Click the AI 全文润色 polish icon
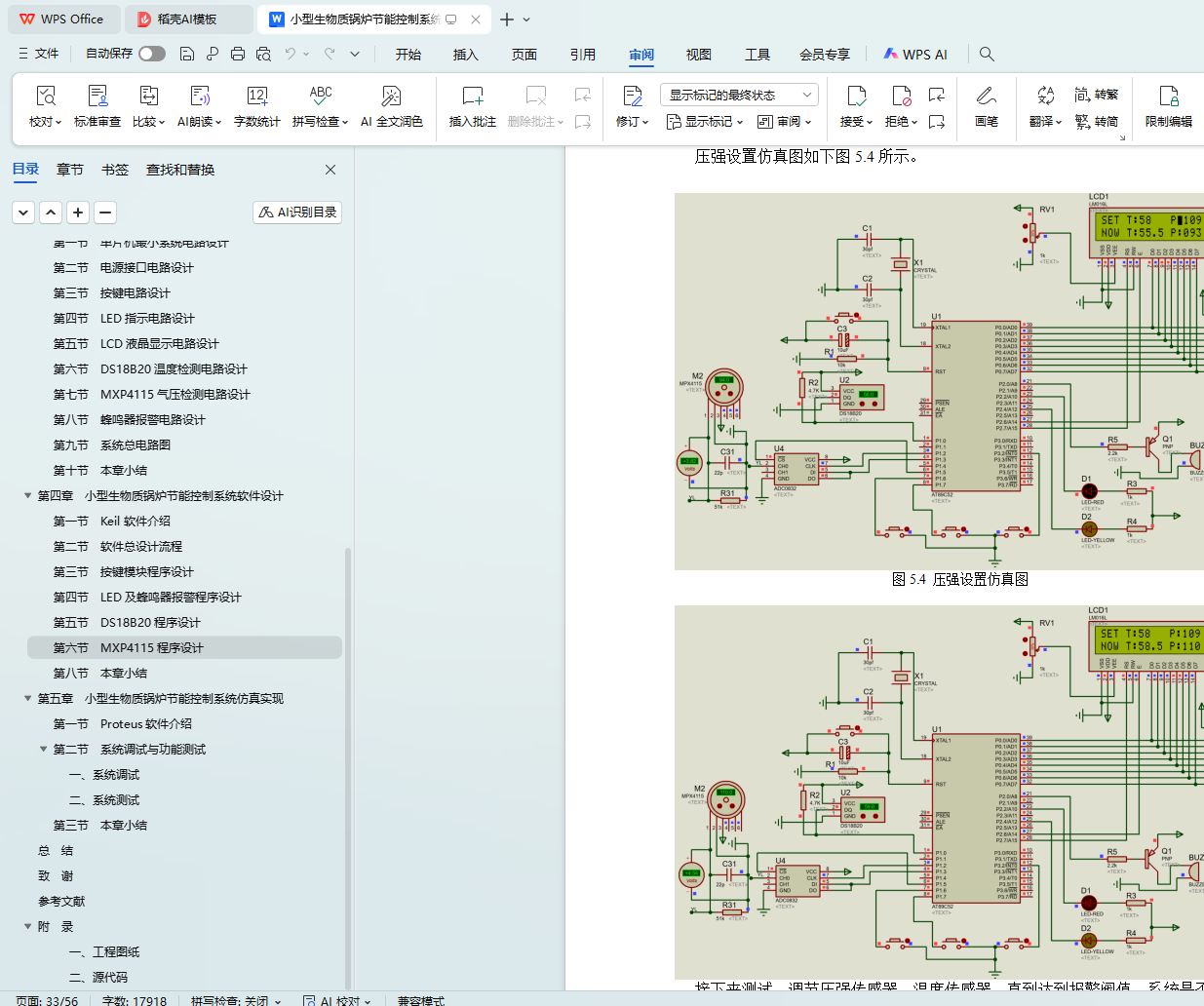Screen dimensions: 1204x1006 tap(391, 97)
